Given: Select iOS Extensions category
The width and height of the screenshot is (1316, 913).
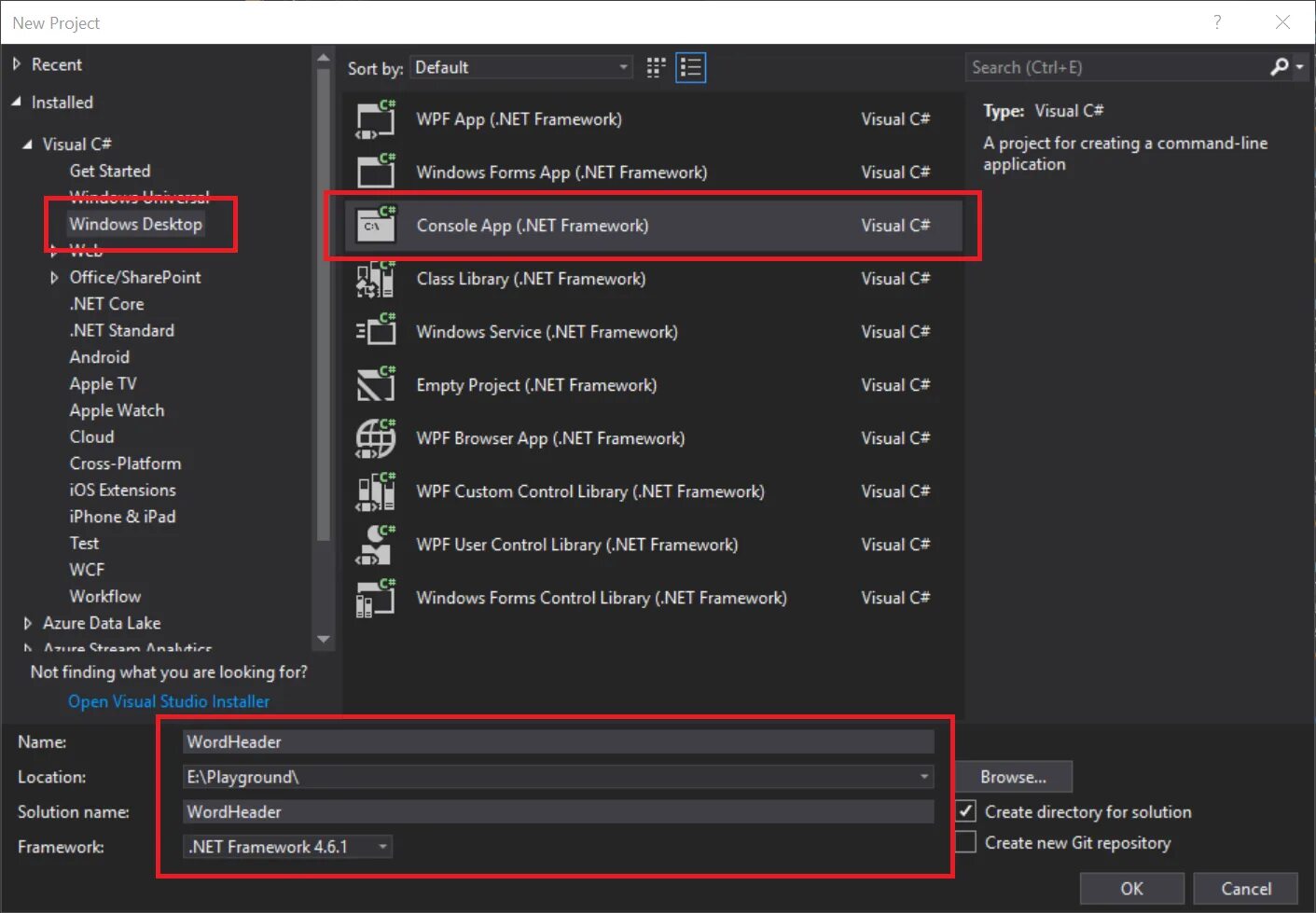Looking at the screenshot, I should pyautogui.click(x=122, y=491).
